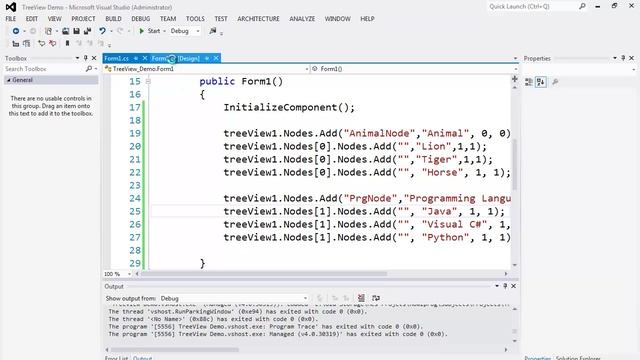This screenshot has width=640, height=360.
Task: Open the HELP menu
Action: pos(367,19)
